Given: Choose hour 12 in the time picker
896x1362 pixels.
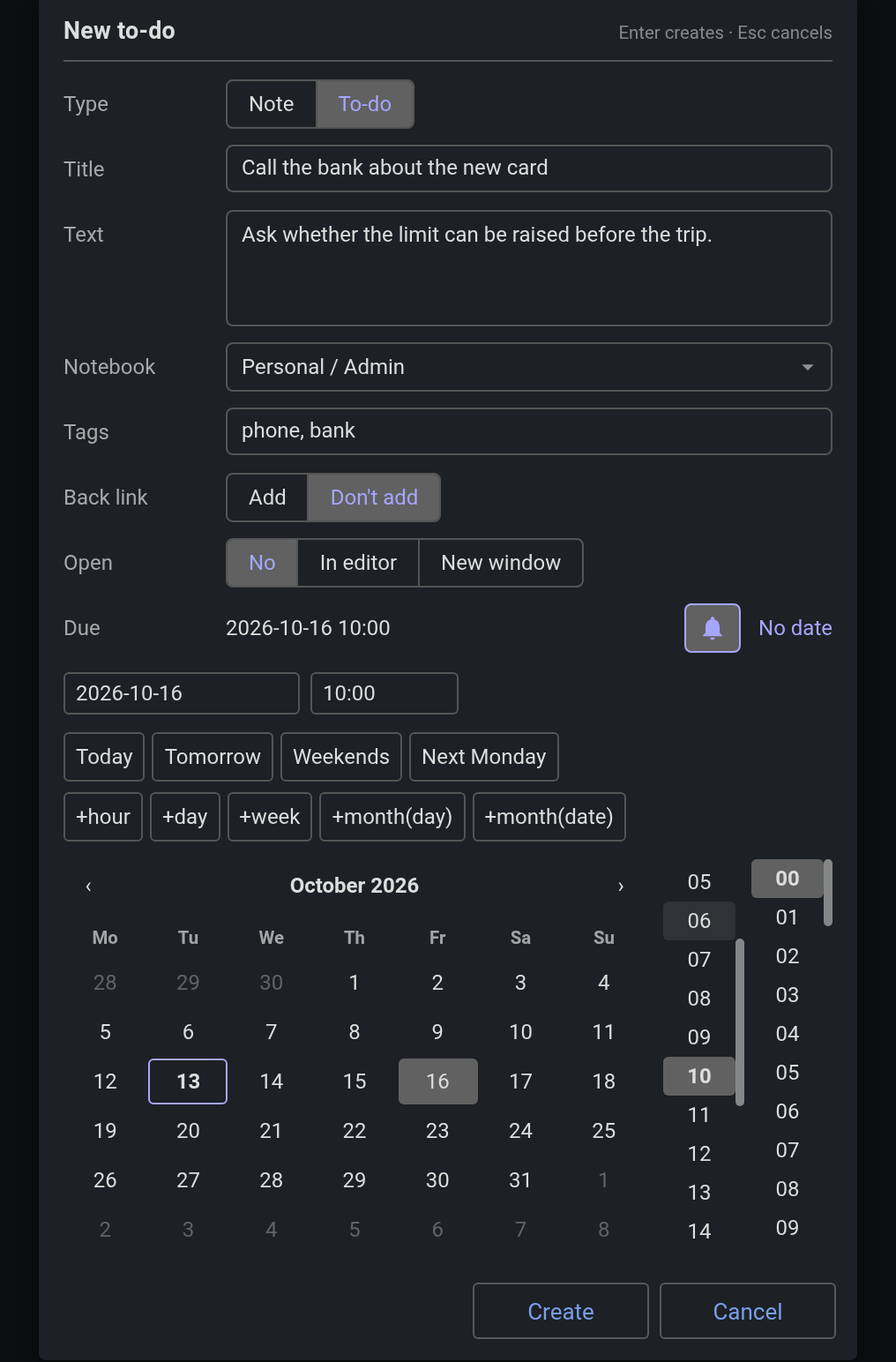Looking at the screenshot, I should tap(699, 1154).
